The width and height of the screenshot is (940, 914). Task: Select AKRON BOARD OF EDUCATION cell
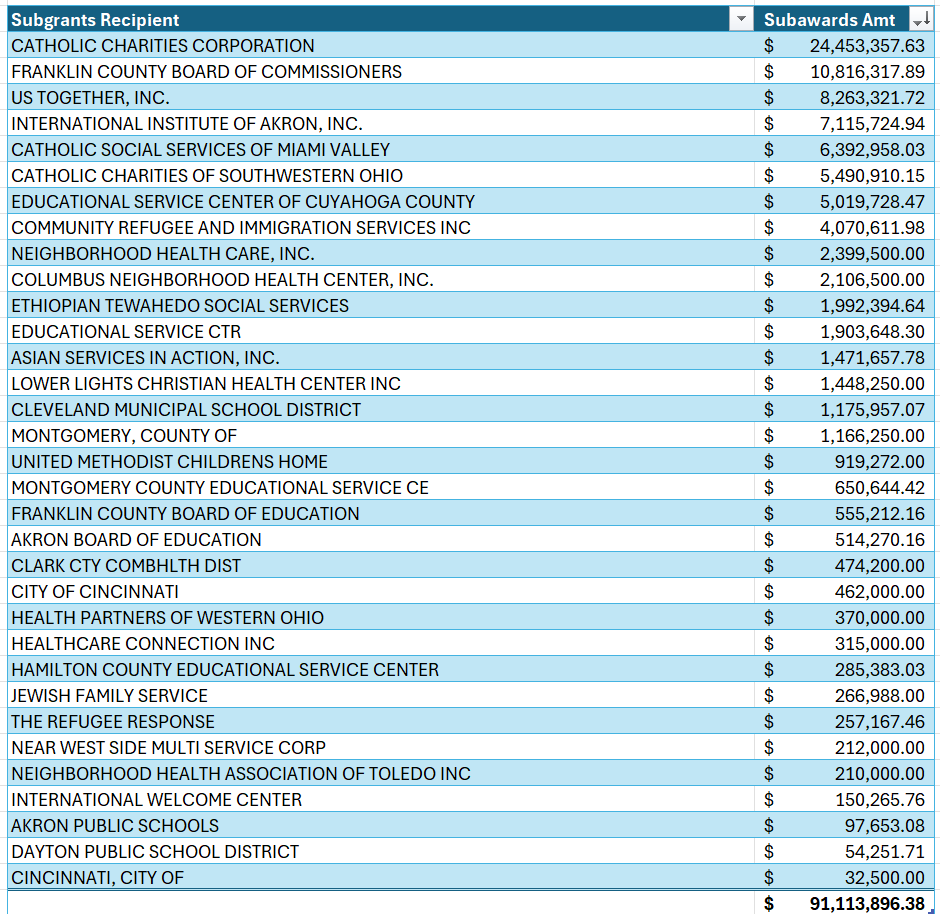pos(381,539)
